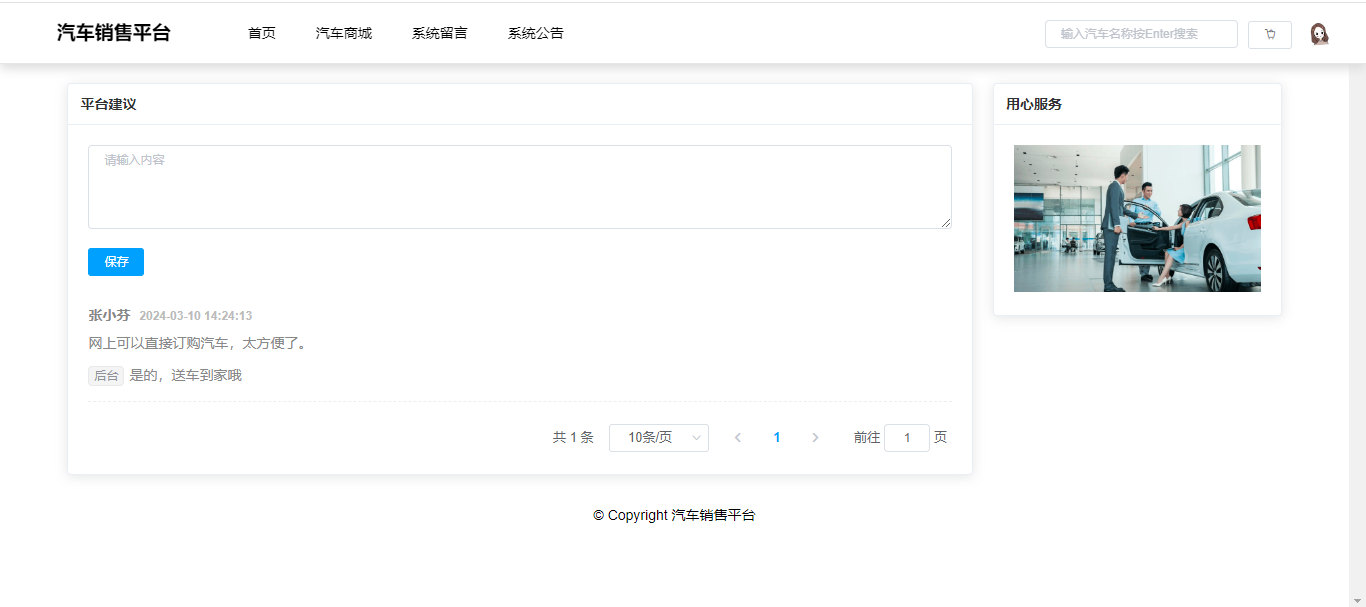This screenshot has height=607, width=1366.
Task: Focus the car name search field
Action: pyautogui.click(x=1141, y=34)
